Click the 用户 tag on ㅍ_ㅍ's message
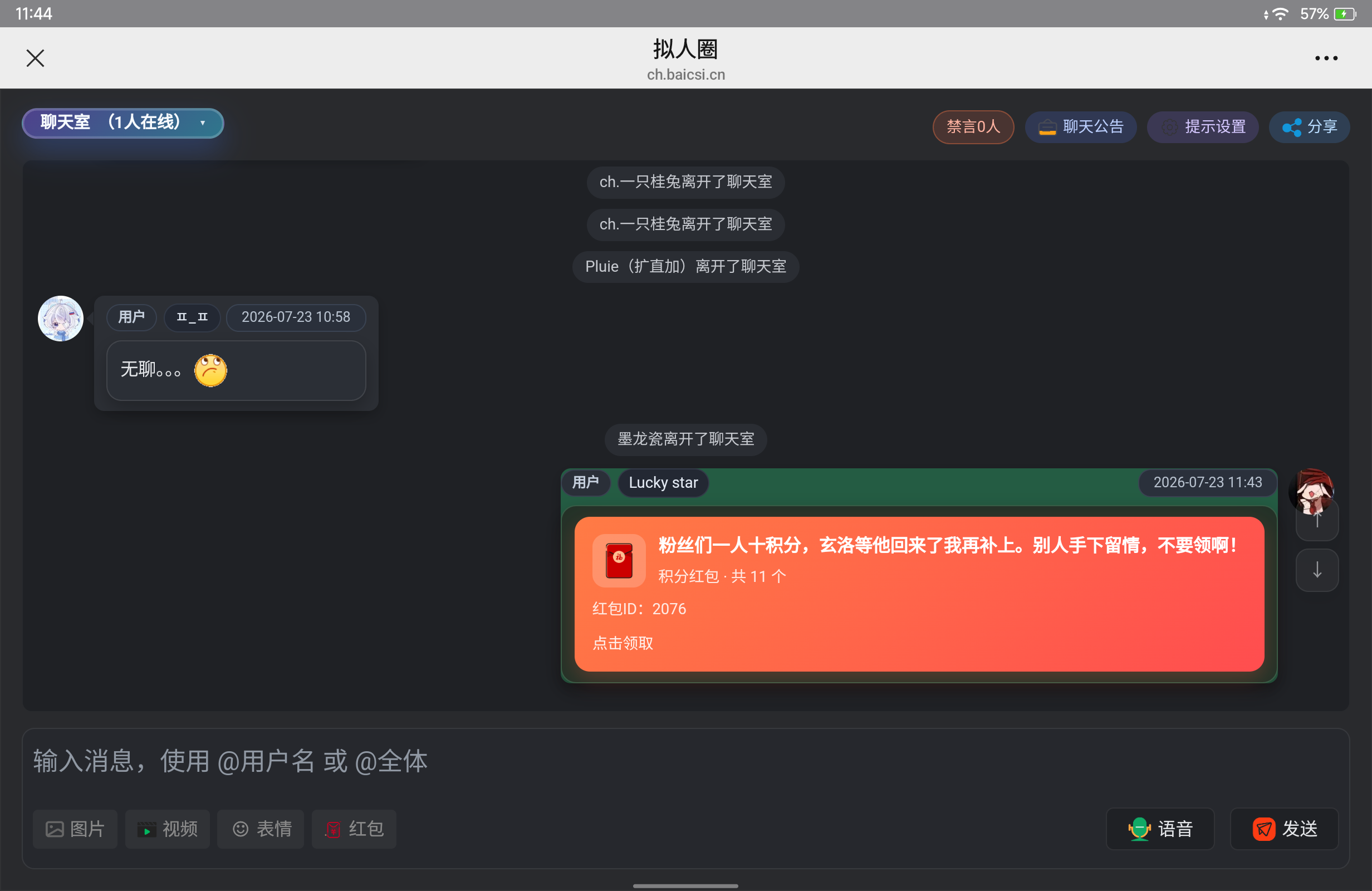Viewport: 1372px width, 891px height. point(131,317)
